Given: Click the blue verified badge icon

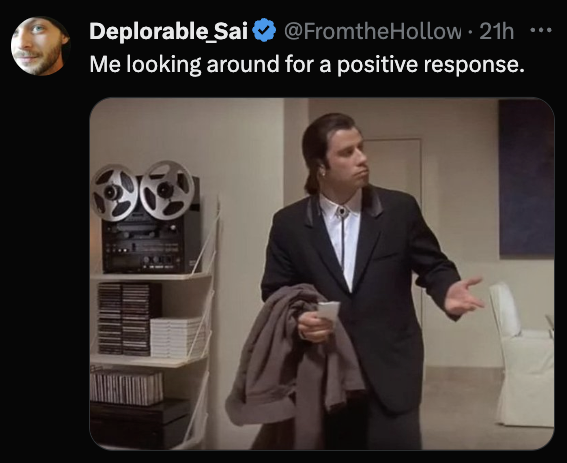Looking at the screenshot, I should 264,30.
